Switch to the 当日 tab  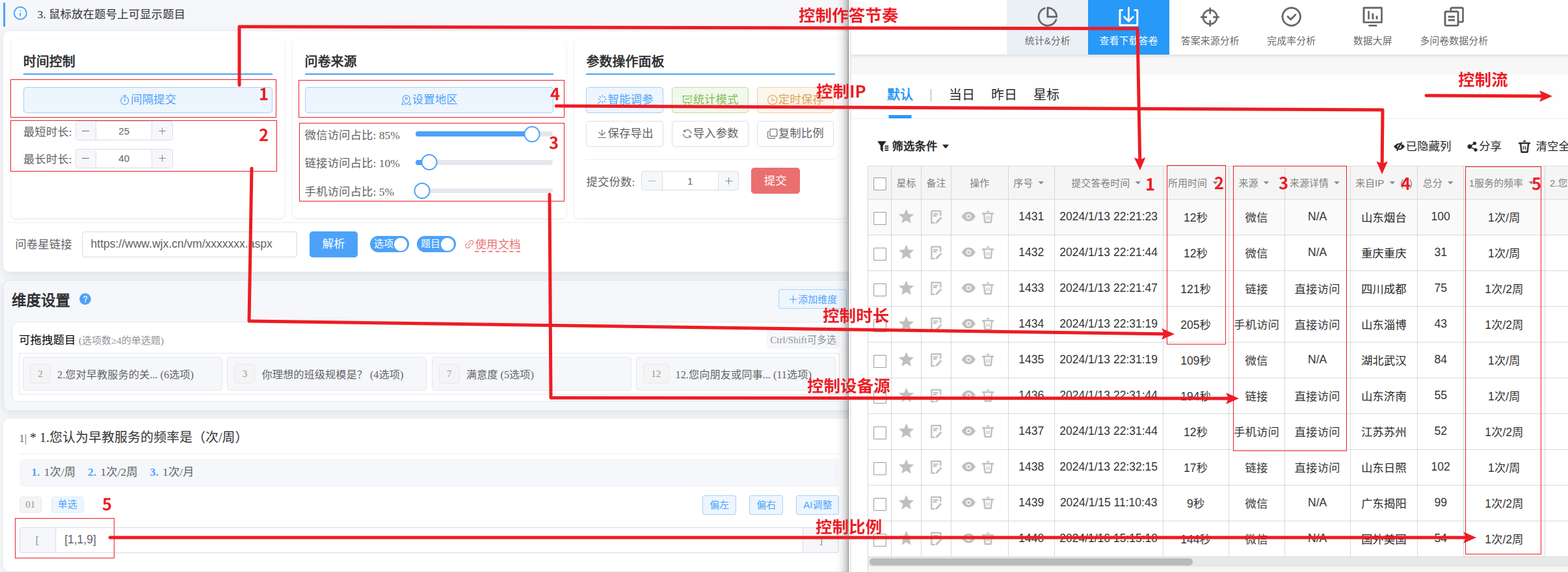point(961,95)
